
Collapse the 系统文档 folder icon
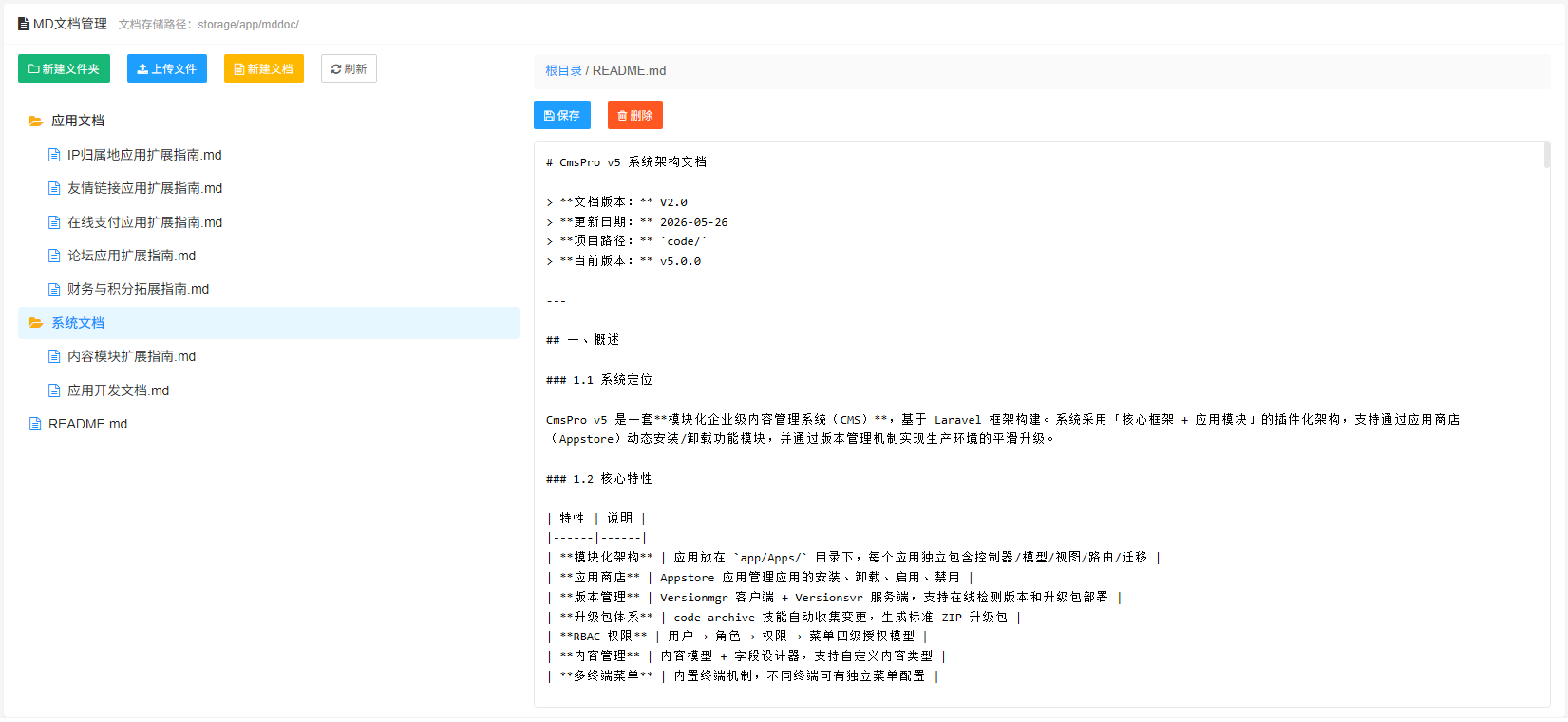(36, 323)
